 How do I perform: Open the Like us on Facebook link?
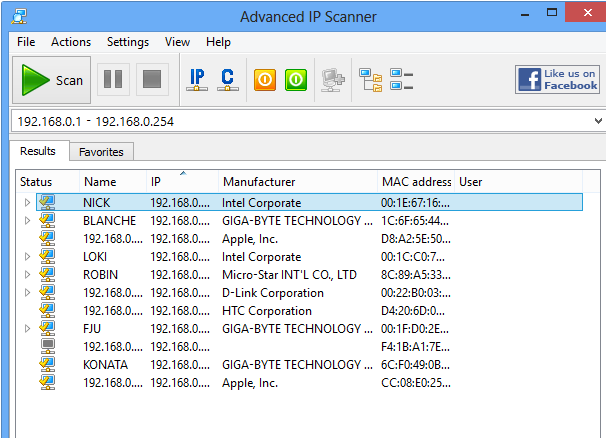click(557, 80)
